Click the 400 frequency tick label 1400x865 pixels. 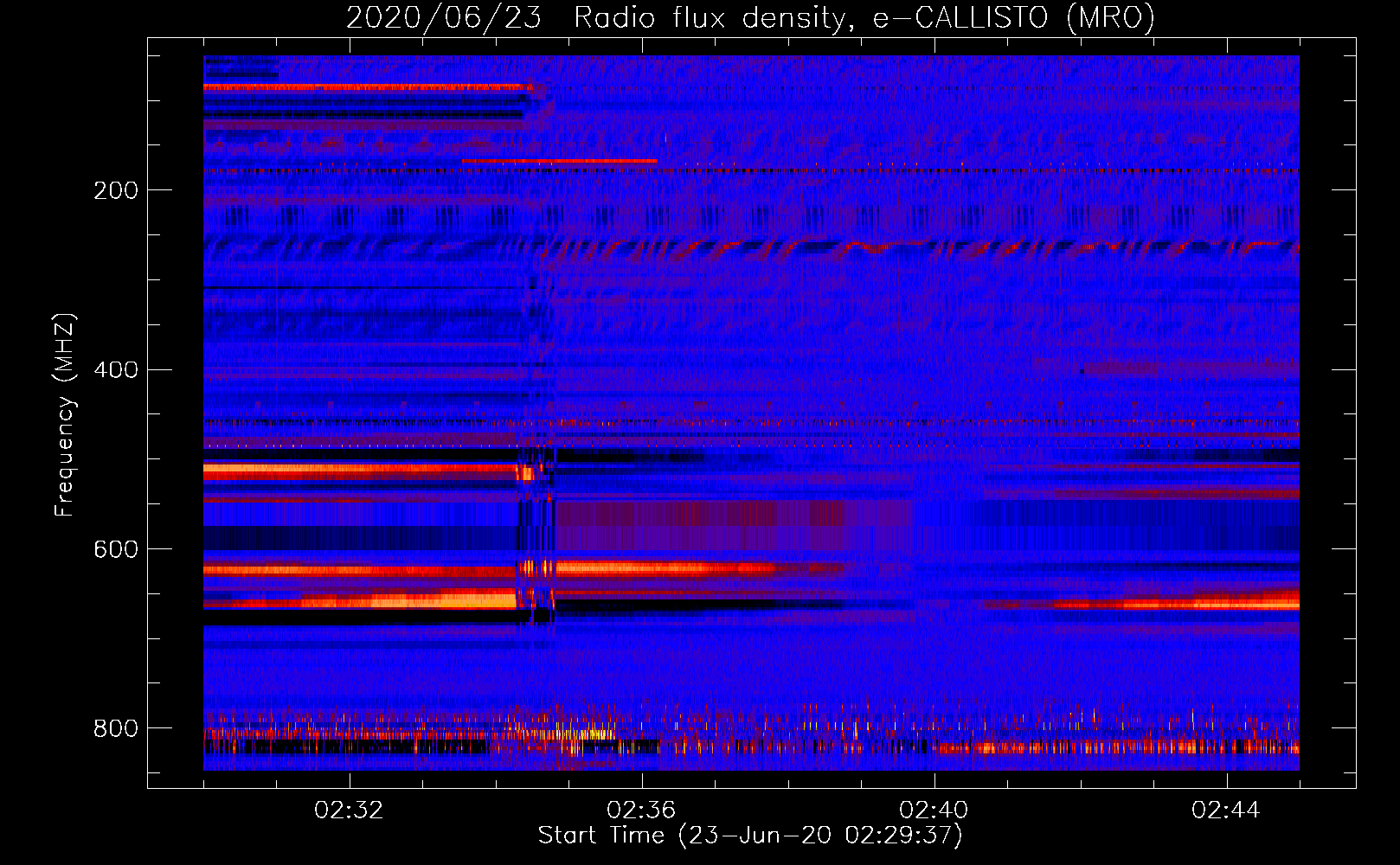116,370
